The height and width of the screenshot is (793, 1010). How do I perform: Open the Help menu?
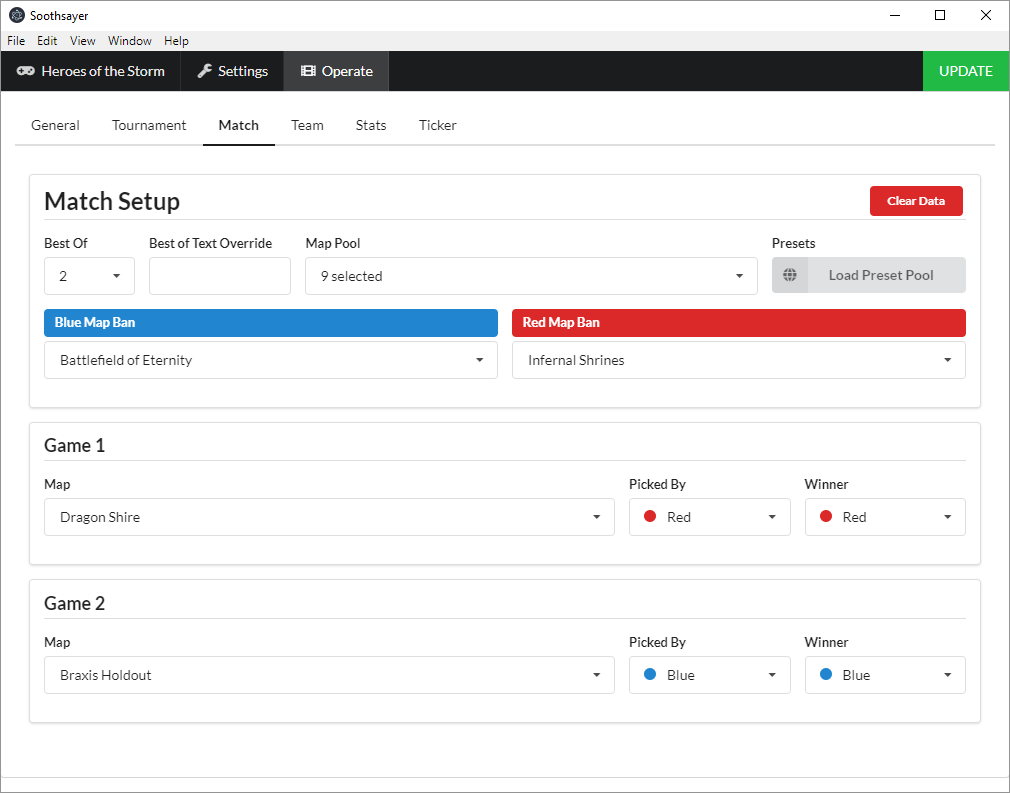click(176, 41)
